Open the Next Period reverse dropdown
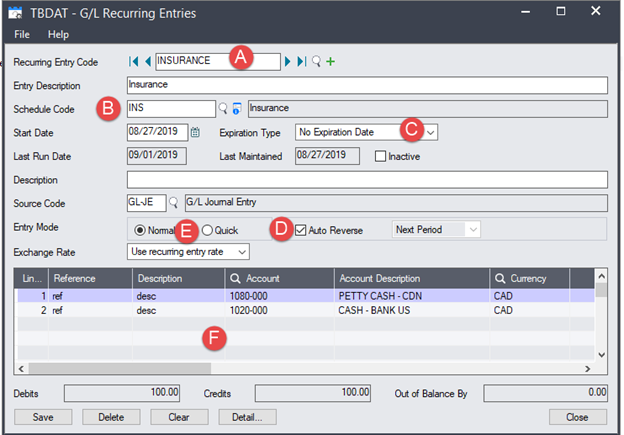This screenshot has height=435, width=624. pyautogui.click(x=473, y=230)
